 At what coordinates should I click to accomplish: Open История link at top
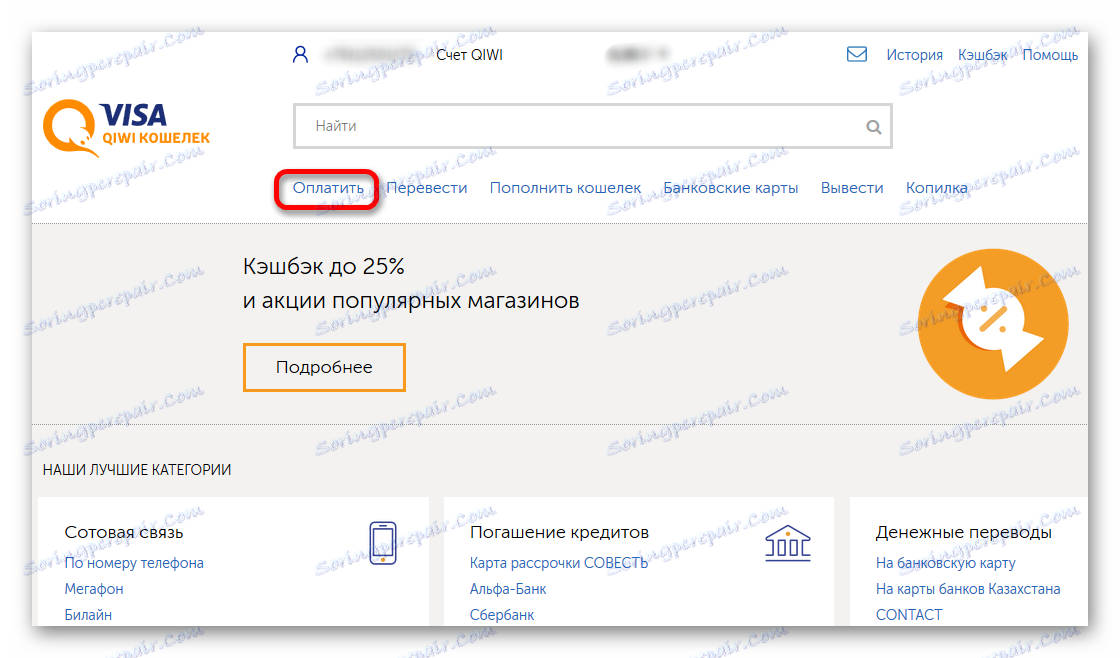coord(914,55)
